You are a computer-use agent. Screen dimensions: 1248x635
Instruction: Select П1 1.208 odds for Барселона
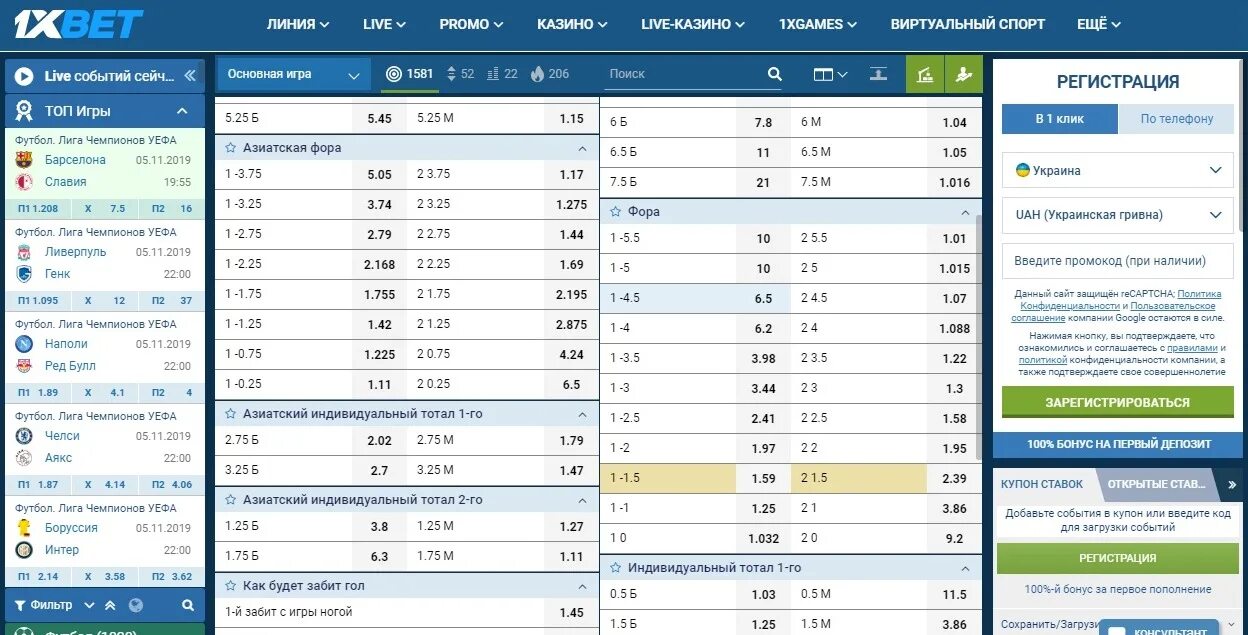[38, 209]
